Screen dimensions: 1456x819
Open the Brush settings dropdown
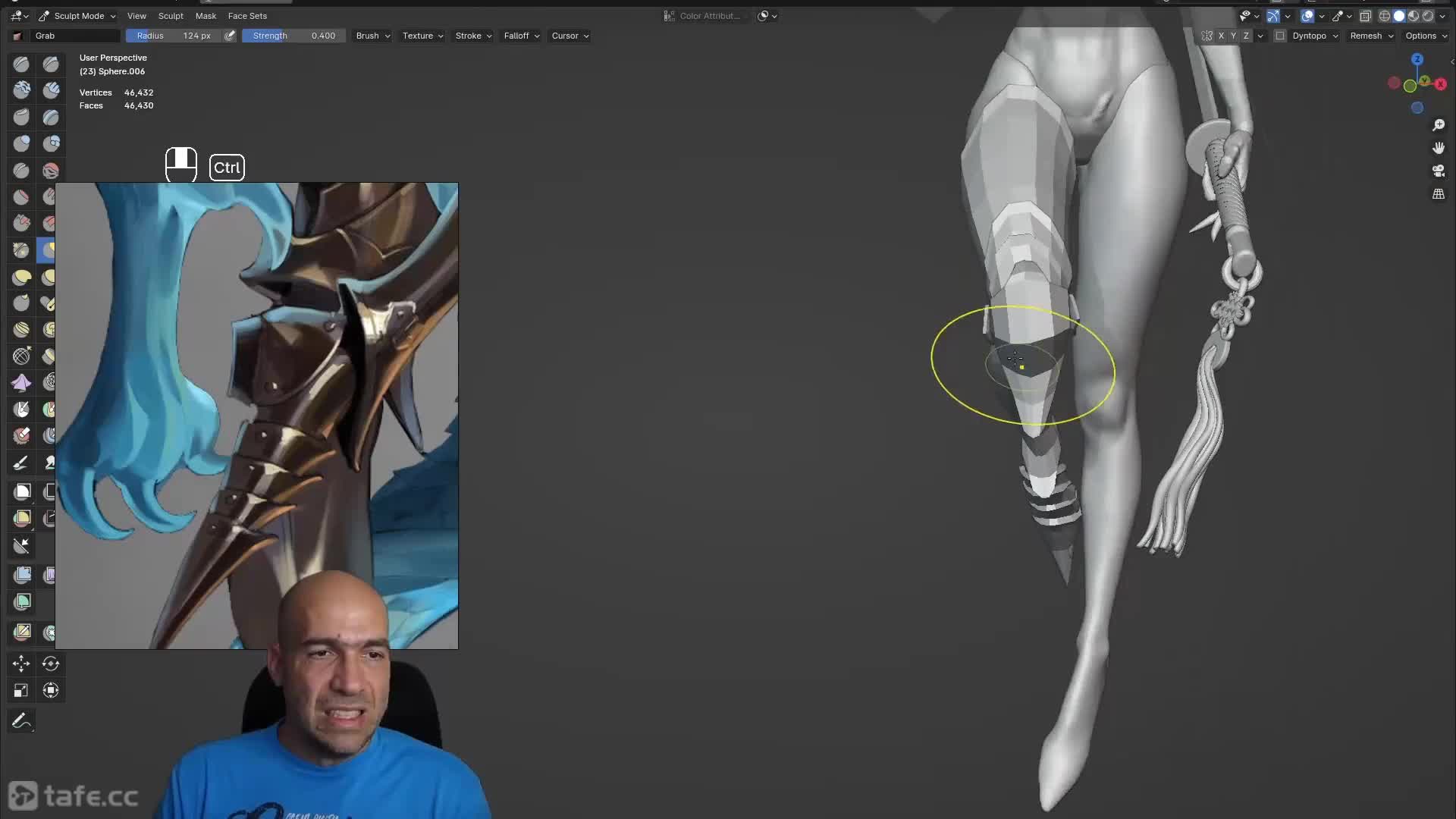pyautogui.click(x=373, y=36)
